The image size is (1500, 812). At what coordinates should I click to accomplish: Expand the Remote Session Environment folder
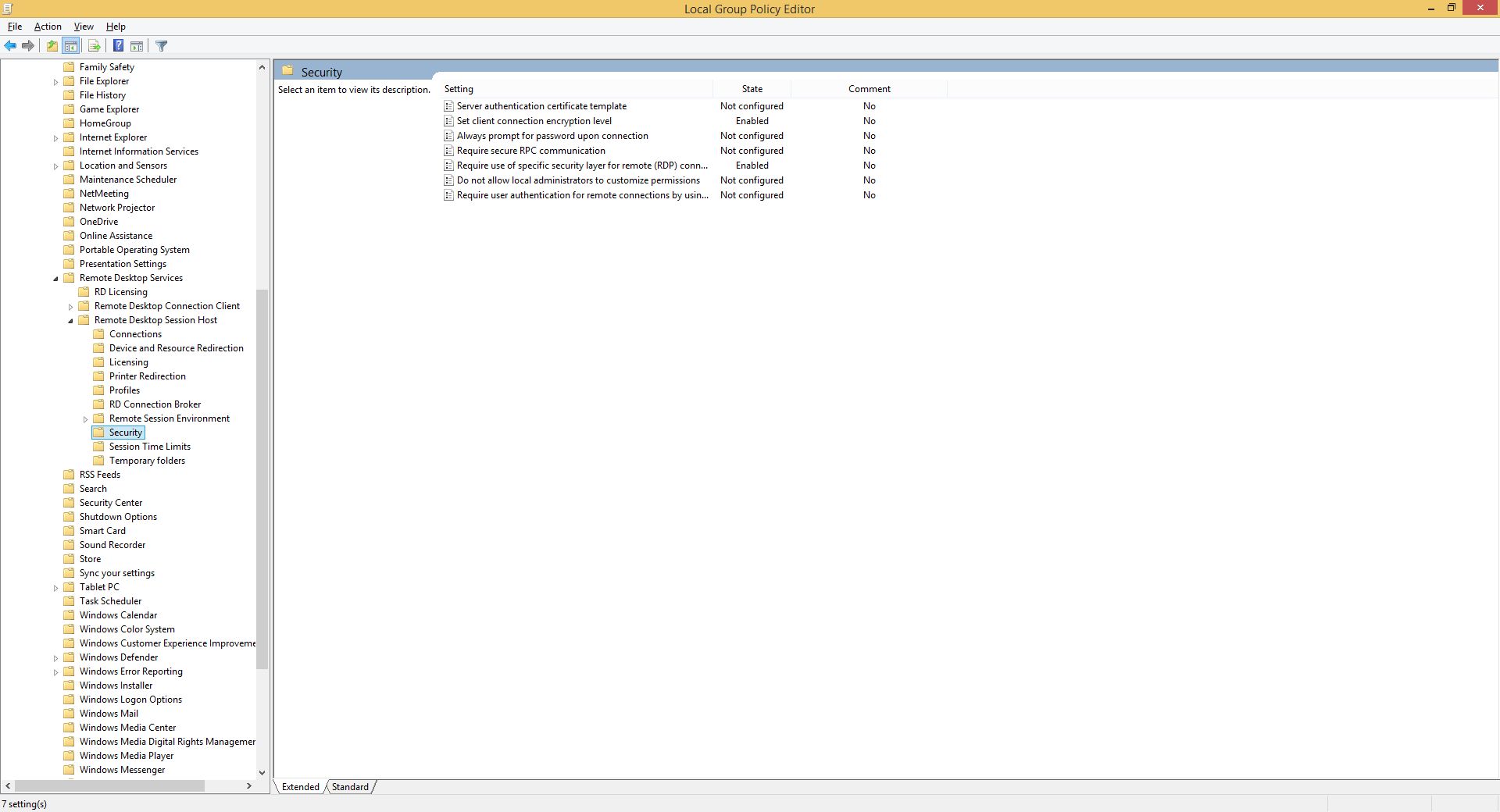tap(85, 419)
